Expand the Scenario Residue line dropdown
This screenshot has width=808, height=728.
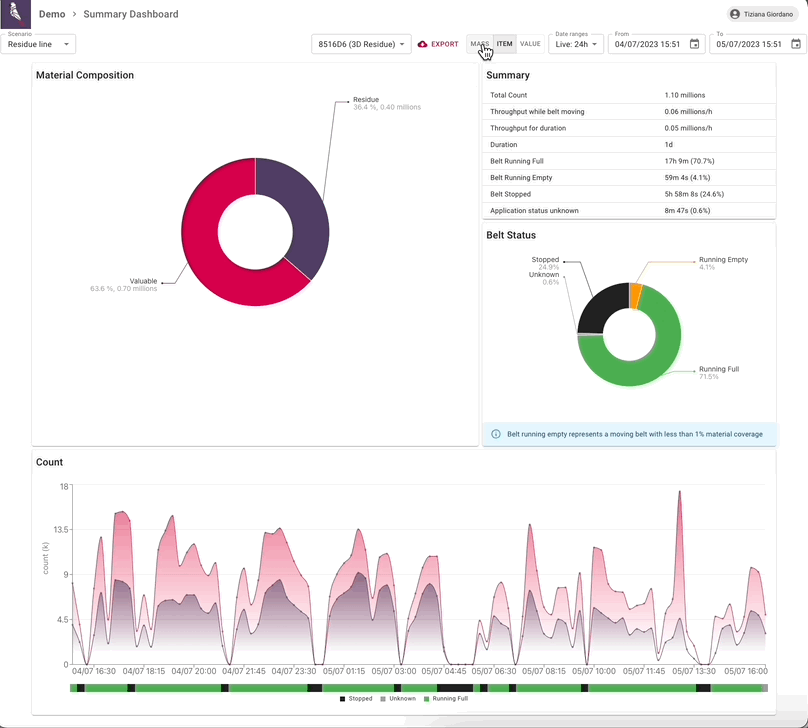38,44
